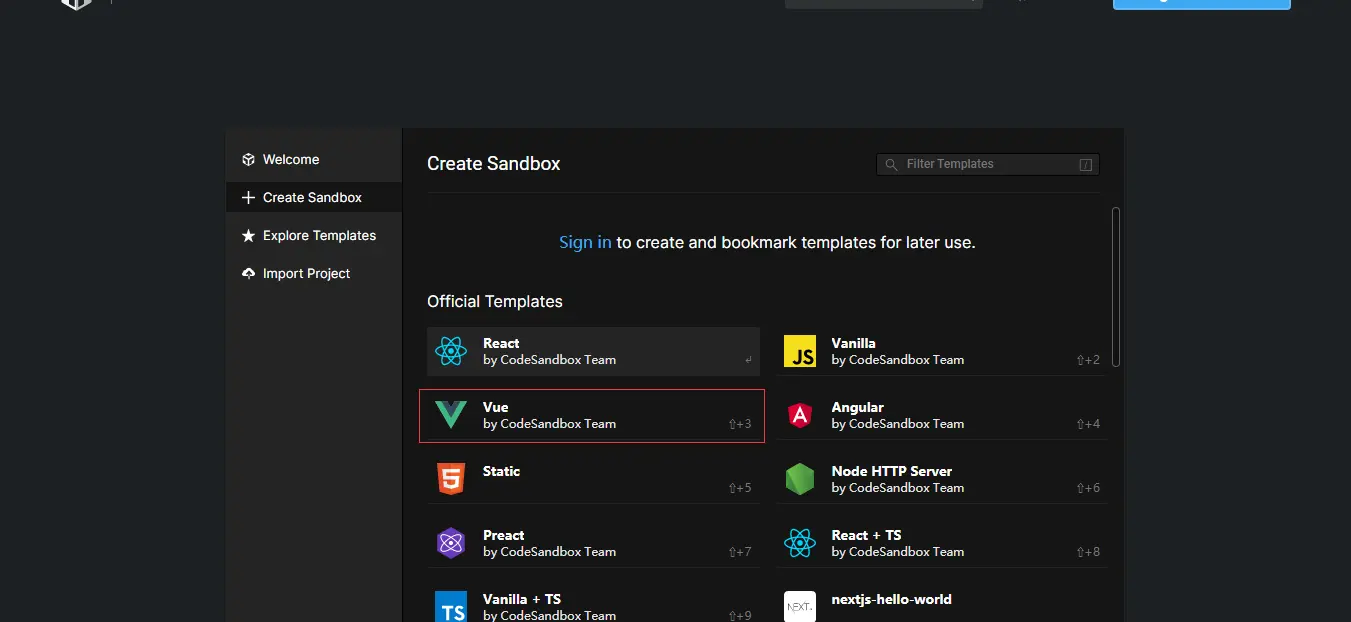Click the Sign in link
The height and width of the screenshot is (622, 1351).
(x=585, y=242)
